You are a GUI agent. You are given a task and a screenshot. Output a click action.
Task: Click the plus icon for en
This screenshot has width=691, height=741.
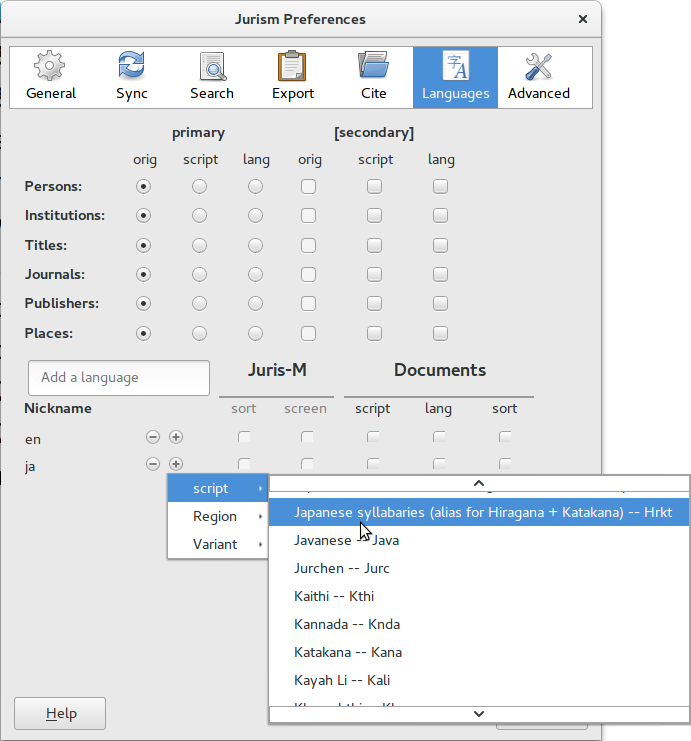[x=176, y=437]
